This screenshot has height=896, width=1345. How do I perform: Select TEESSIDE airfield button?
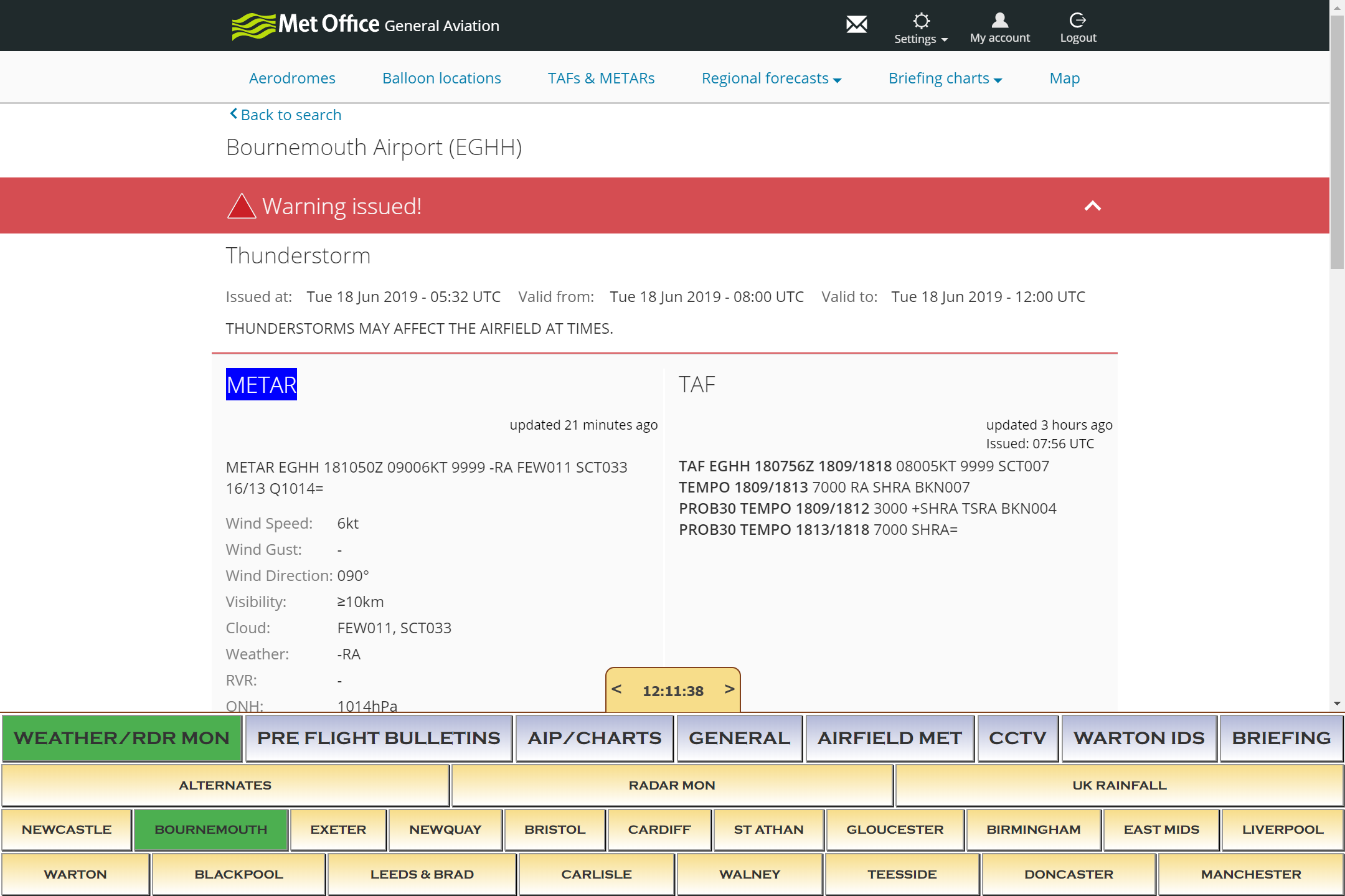(902, 875)
